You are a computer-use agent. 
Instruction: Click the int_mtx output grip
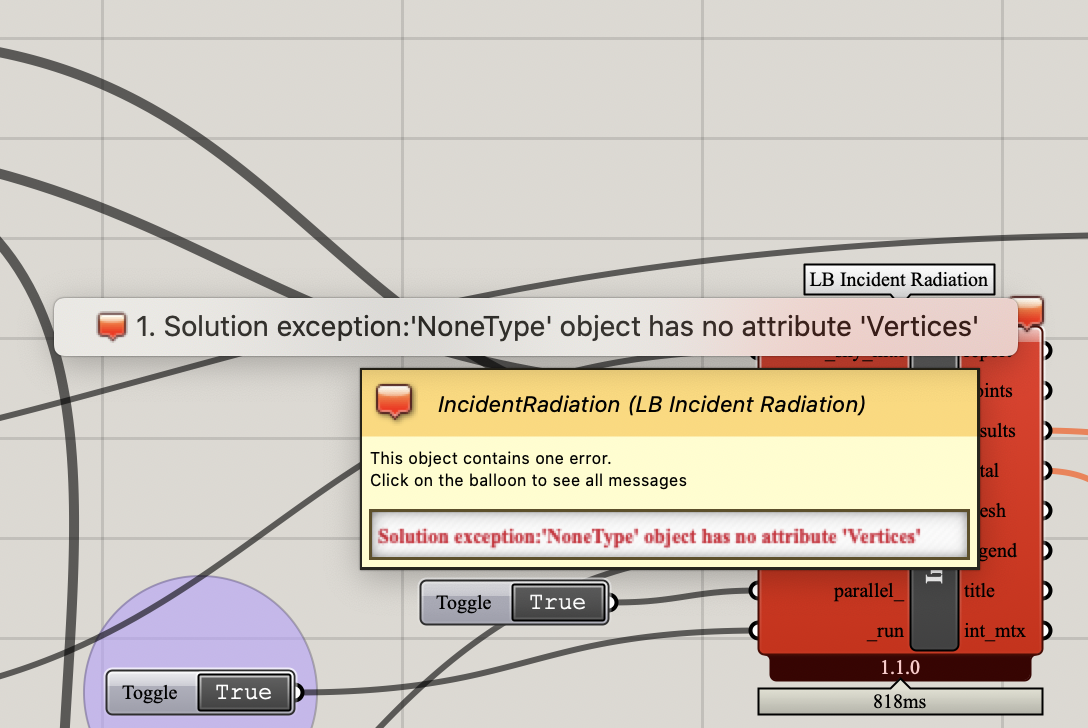[1047, 630]
